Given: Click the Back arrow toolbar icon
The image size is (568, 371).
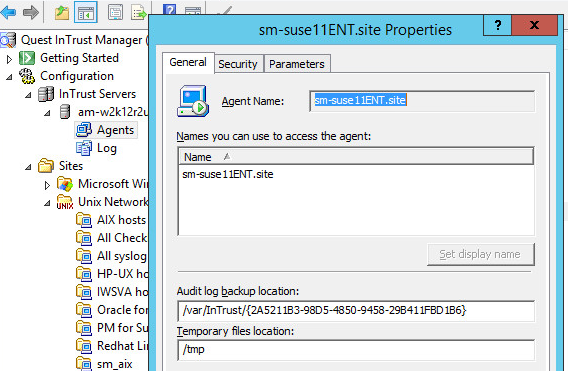Looking at the screenshot, I should coord(8,12).
